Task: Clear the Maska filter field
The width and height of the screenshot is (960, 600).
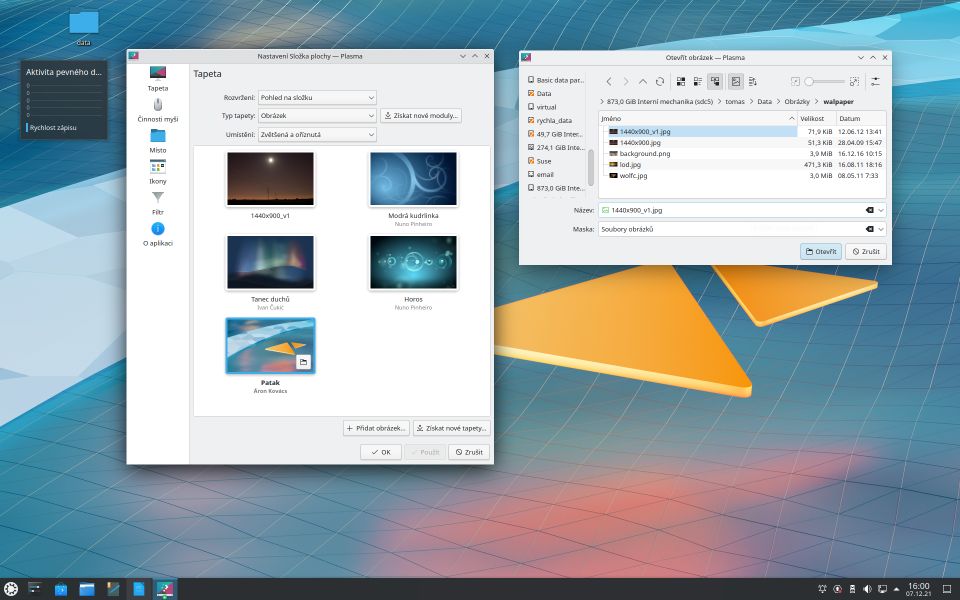Action: pos(869,229)
